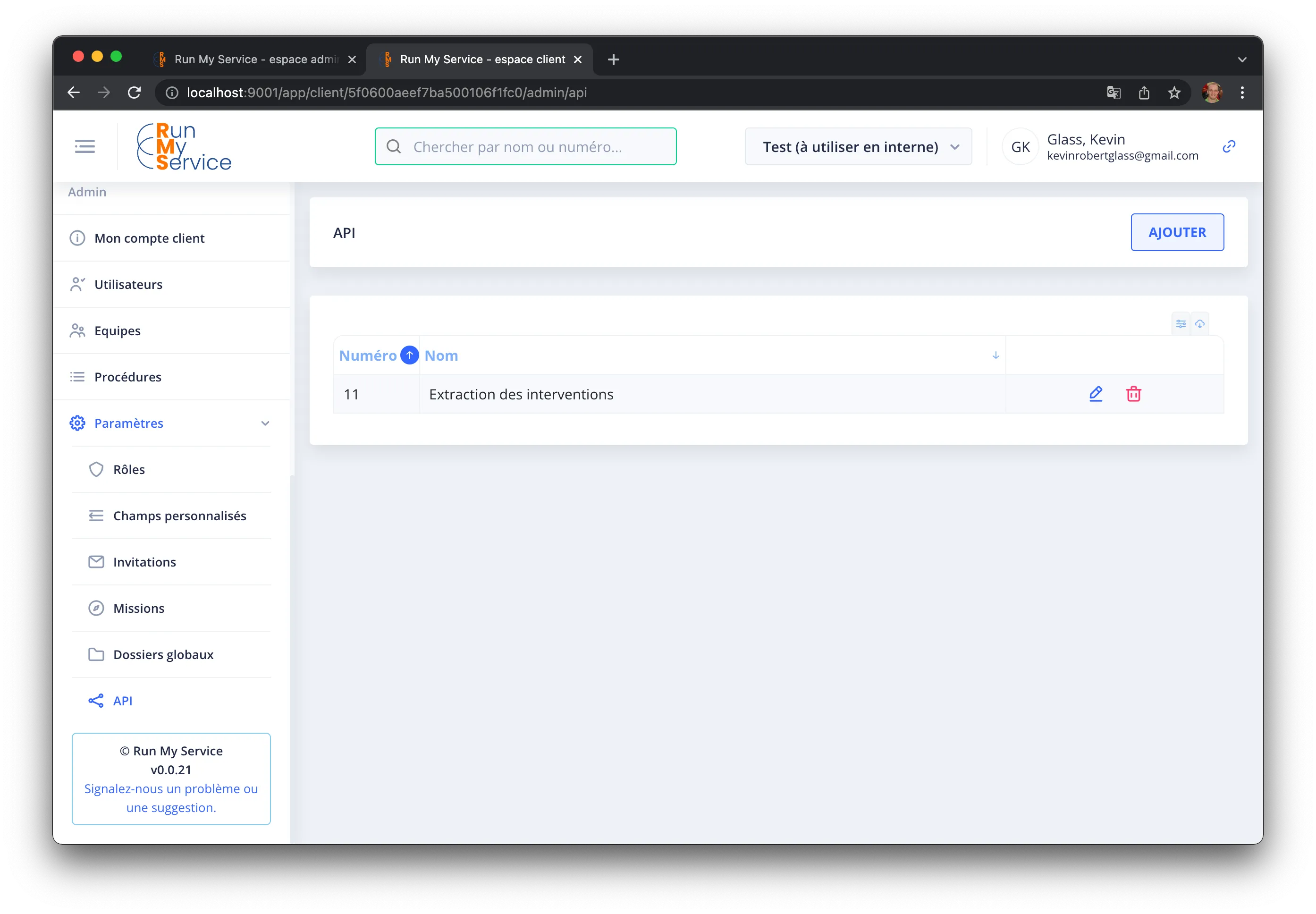Collapse the Paramètres section chevron
Viewport: 1316px width, 914px height.
pos(265,423)
